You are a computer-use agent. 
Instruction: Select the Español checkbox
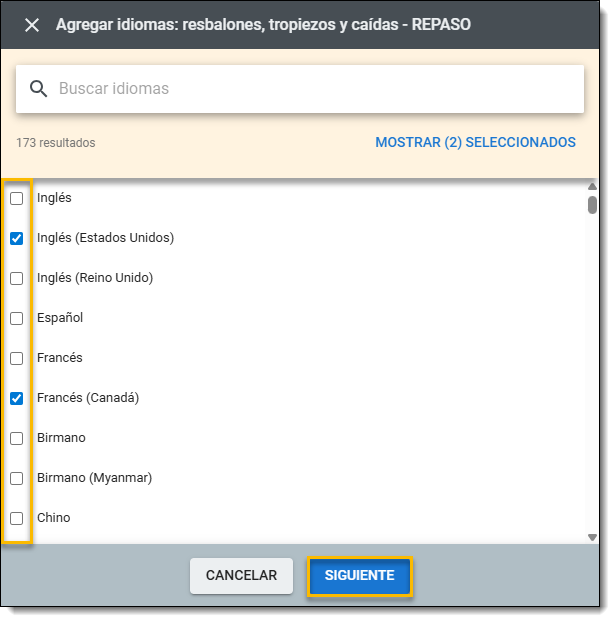[x=17, y=319]
